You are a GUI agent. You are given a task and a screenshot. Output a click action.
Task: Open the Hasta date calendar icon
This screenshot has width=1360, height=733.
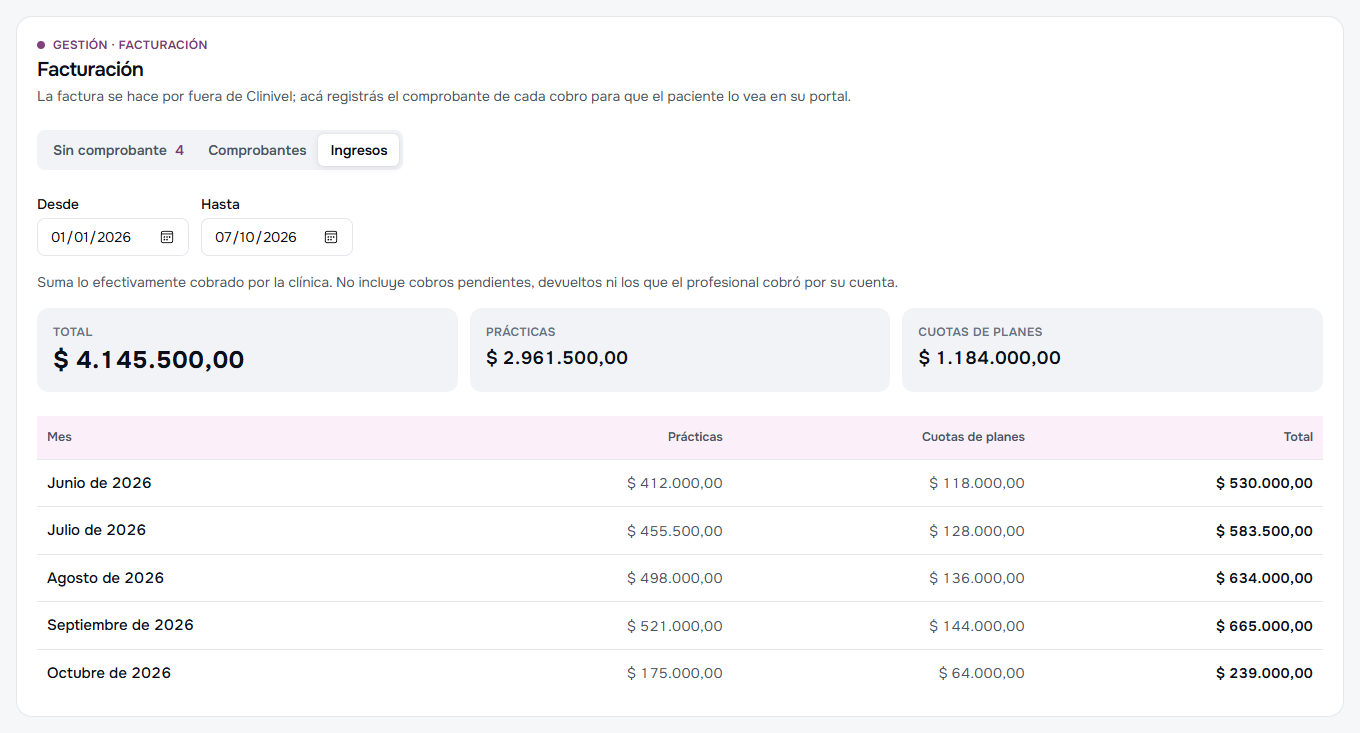[331, 237]
